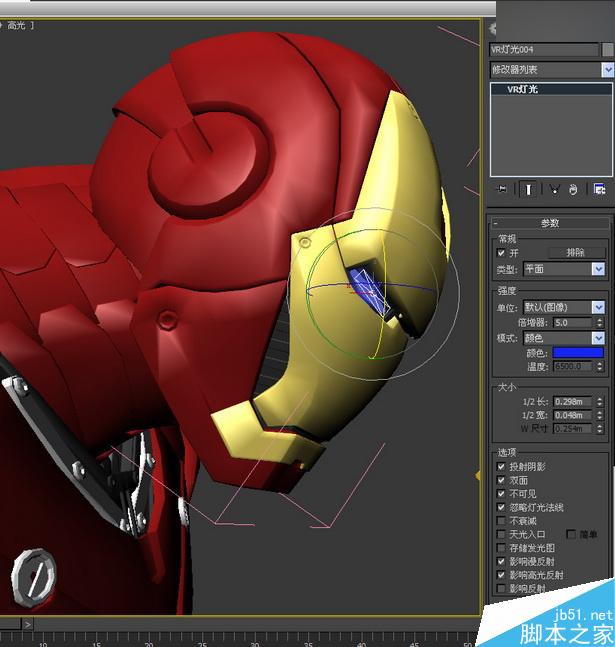Click the 高光 viewport shading label

tap(16, 26)
